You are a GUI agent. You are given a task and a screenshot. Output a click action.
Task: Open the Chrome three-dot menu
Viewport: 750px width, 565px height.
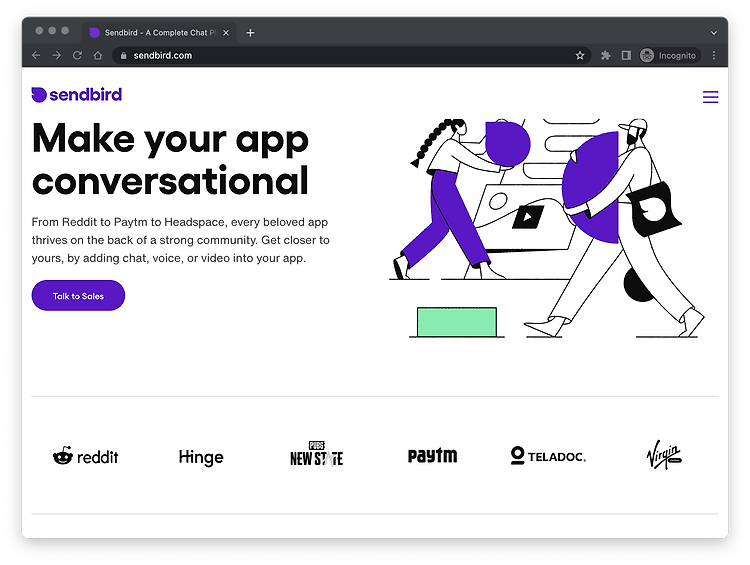(714, 55)
